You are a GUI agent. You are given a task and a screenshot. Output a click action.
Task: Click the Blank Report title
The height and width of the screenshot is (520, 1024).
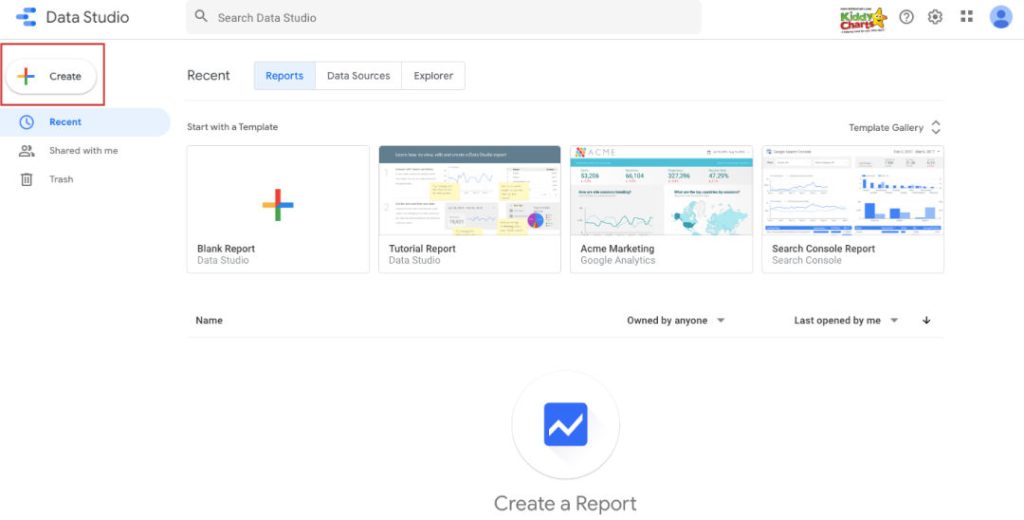point(226,249)
